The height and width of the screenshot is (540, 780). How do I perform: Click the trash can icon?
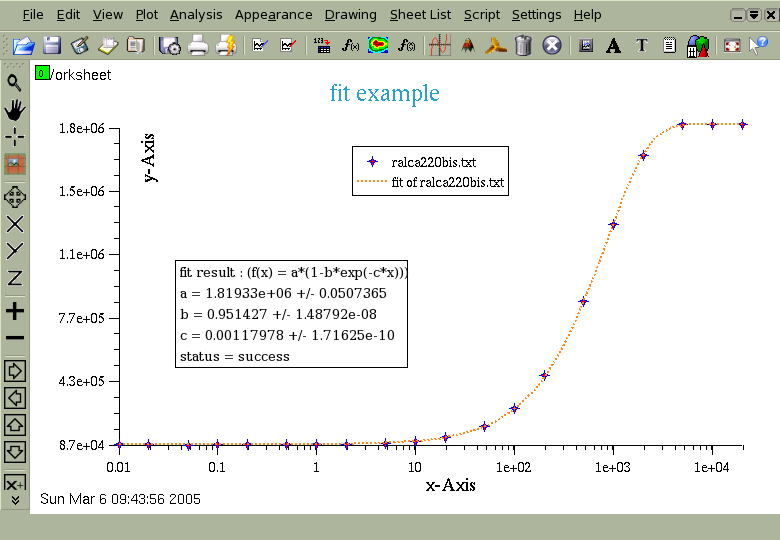pos(523,46)
